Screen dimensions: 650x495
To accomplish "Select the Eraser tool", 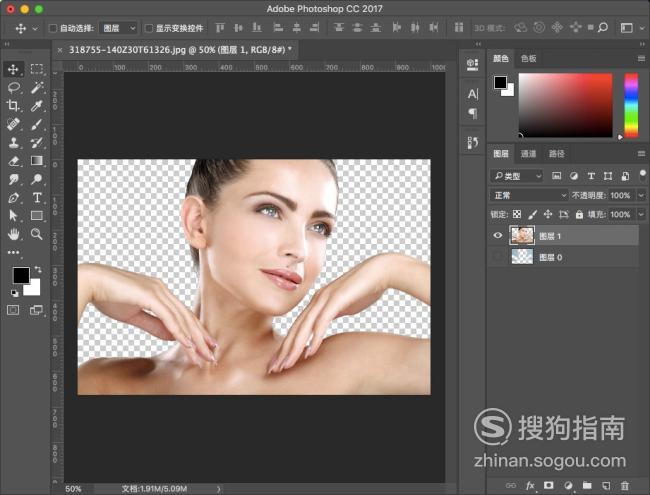I will coord(13,161).
